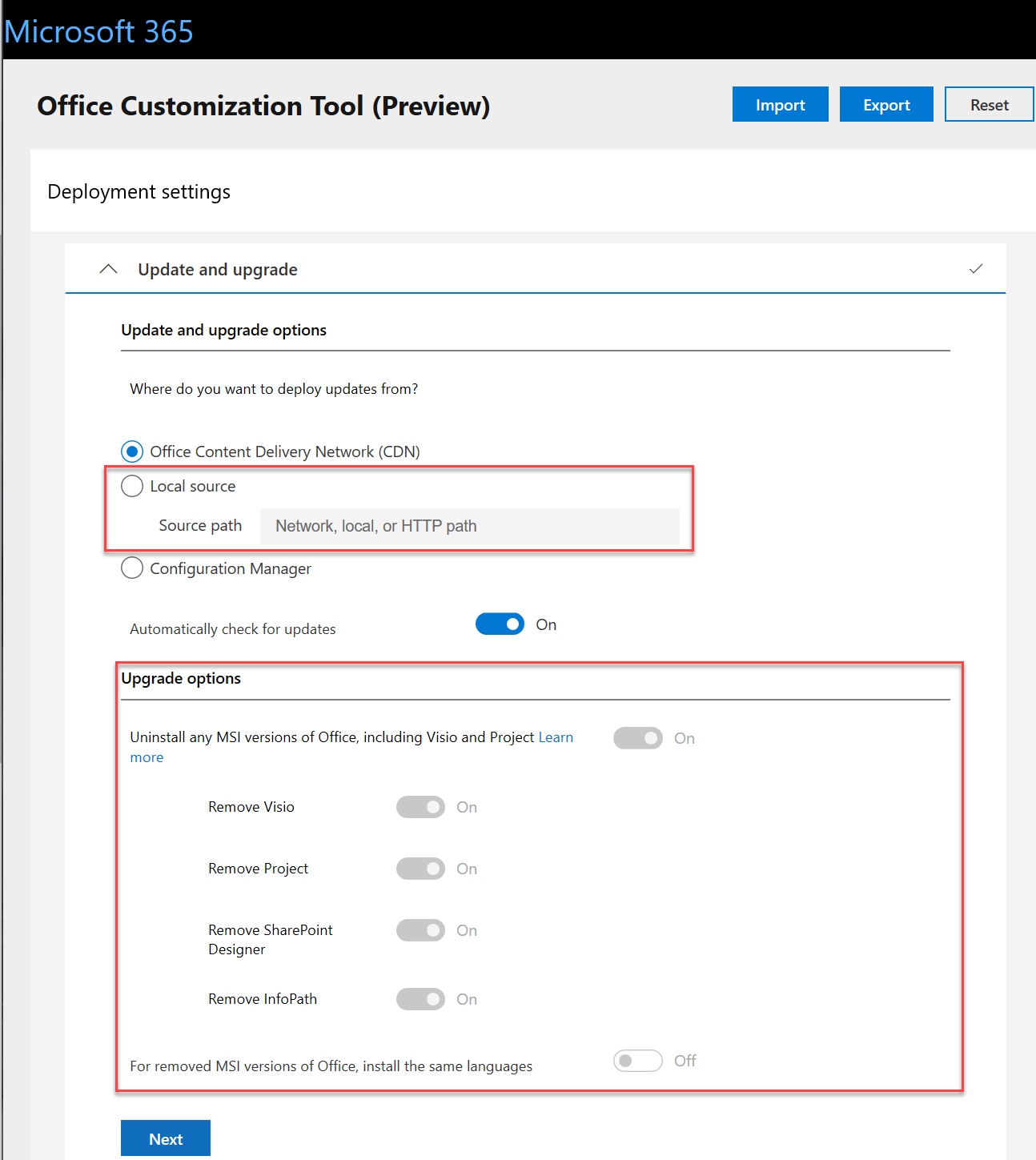The width and height of the screenshot is (1036, 1160).
Task: Toggle the Remove Project switch
Action: click(x=420, y=869)
